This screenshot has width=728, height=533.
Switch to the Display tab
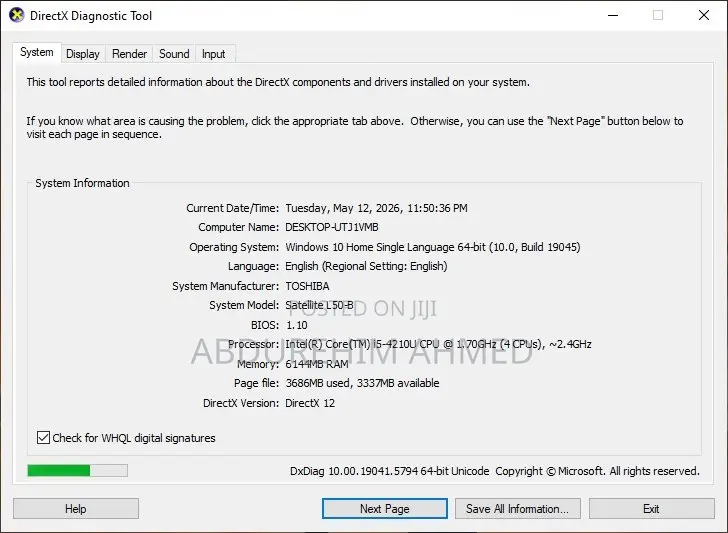(83, 54)
